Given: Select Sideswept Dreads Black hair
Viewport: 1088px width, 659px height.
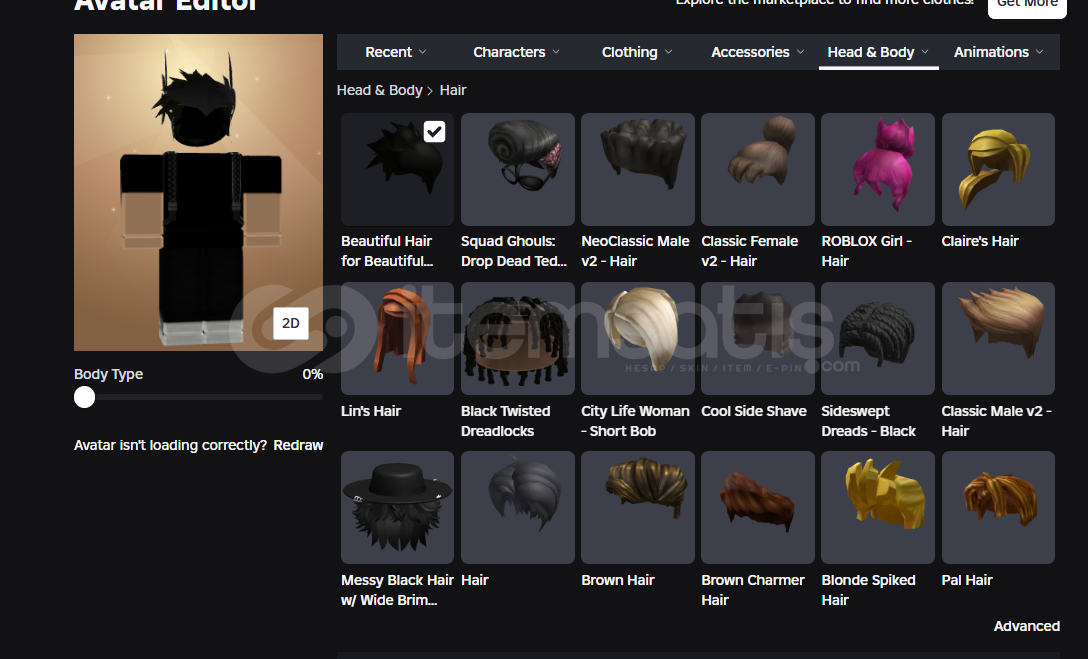Looking at the screenshot, I should (x=878, y=339).
